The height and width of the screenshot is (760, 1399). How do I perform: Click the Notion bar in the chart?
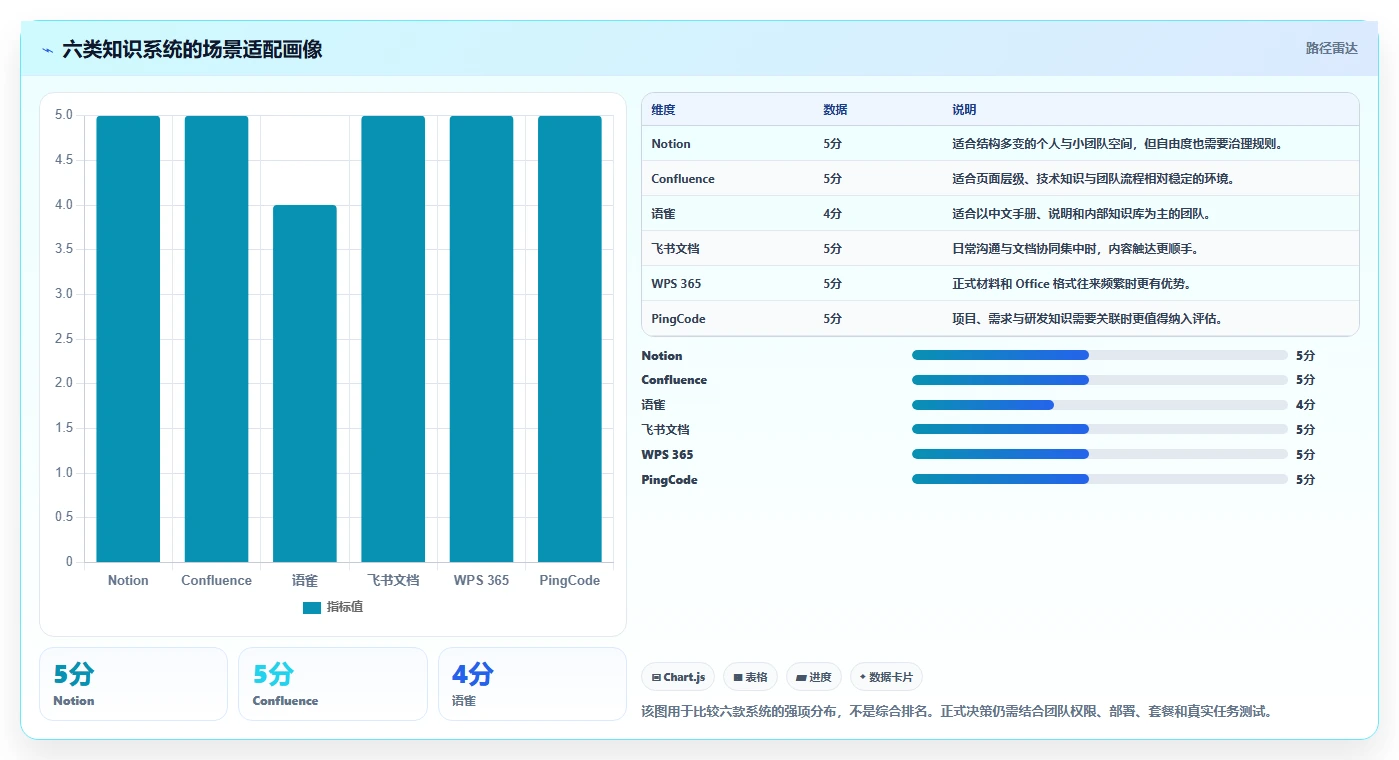click(x=128, y=339)
